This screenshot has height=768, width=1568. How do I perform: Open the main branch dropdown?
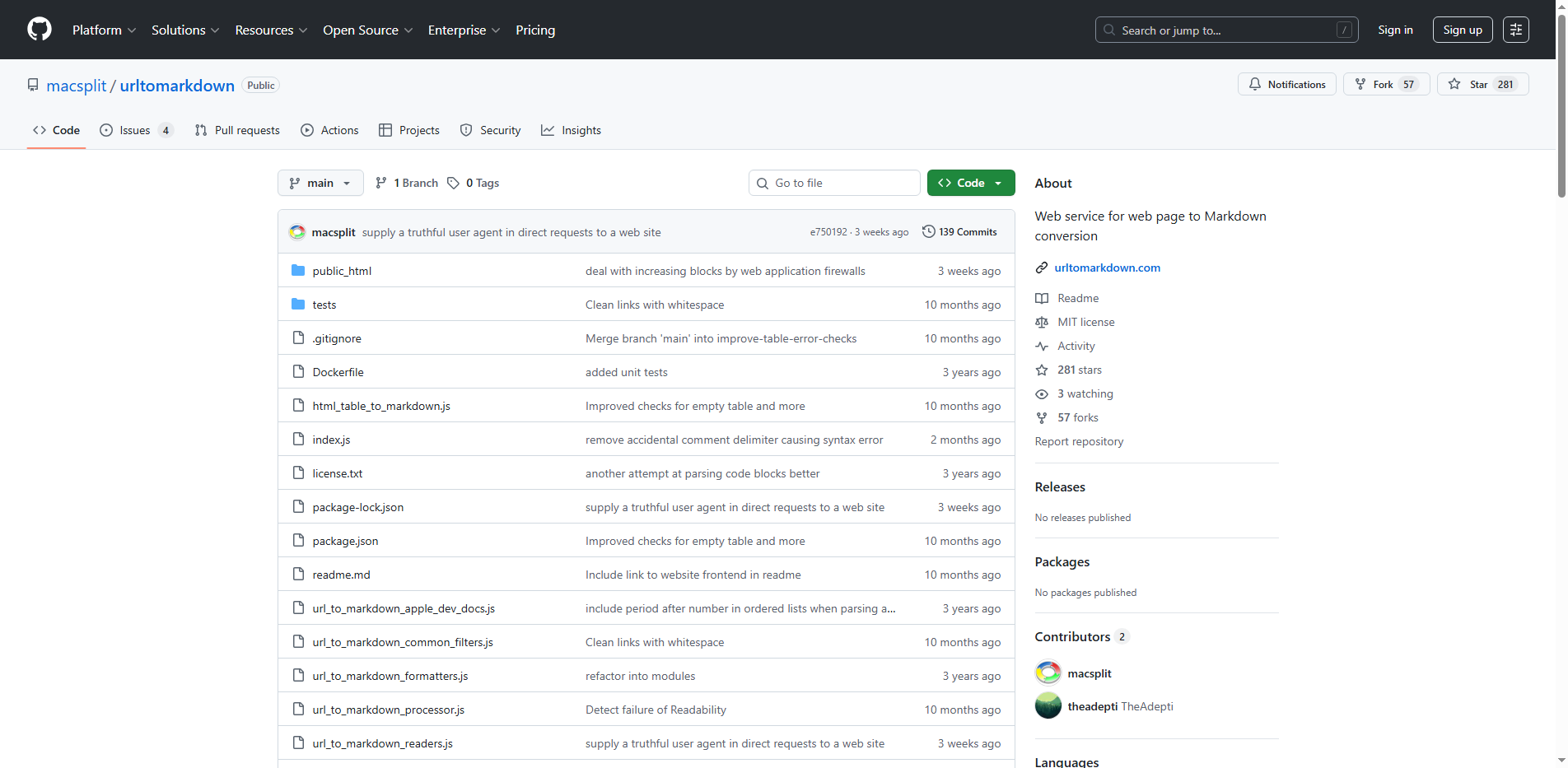320,183
